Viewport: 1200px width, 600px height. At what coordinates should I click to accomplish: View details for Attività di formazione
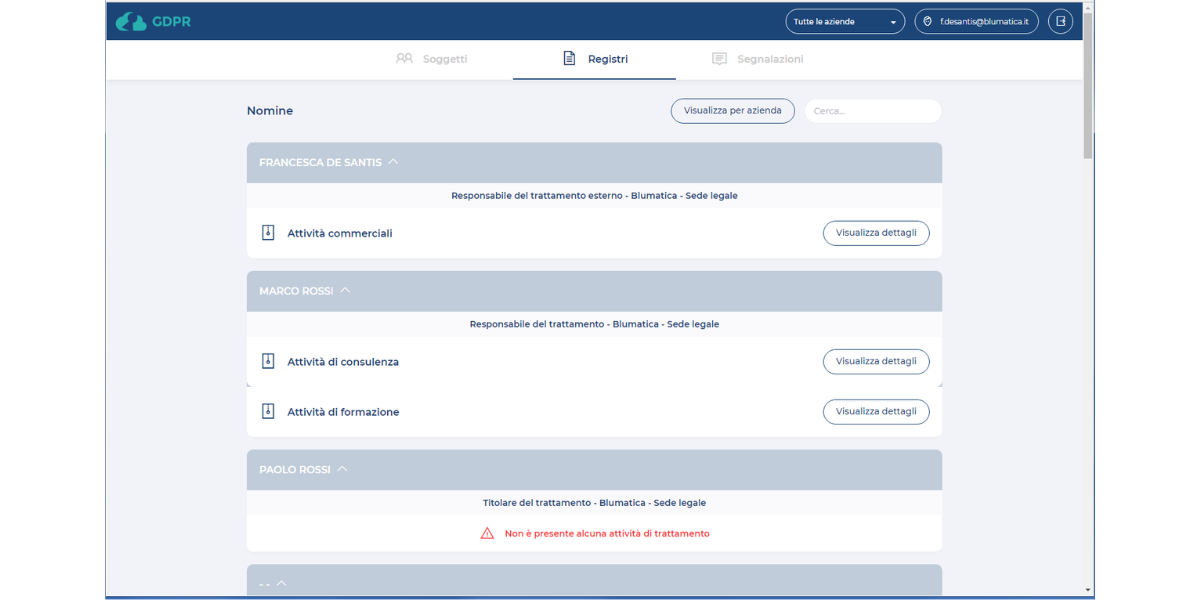[x=875, y=411]
